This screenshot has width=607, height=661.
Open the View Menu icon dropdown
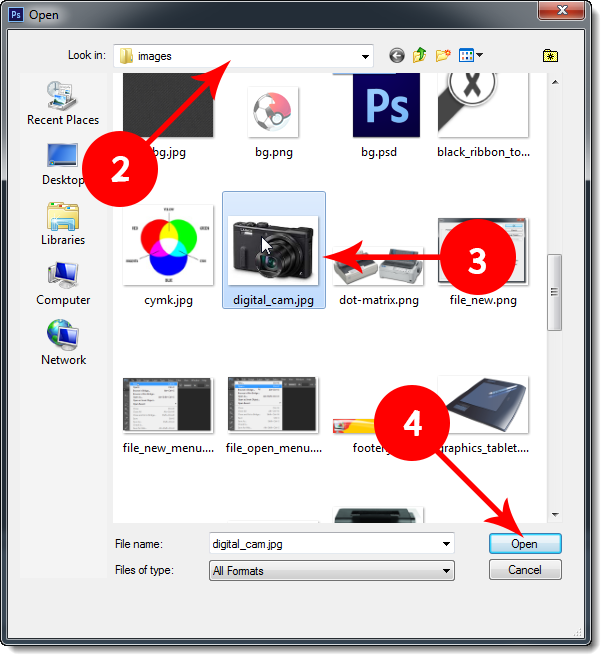click(x=471, y=56)
